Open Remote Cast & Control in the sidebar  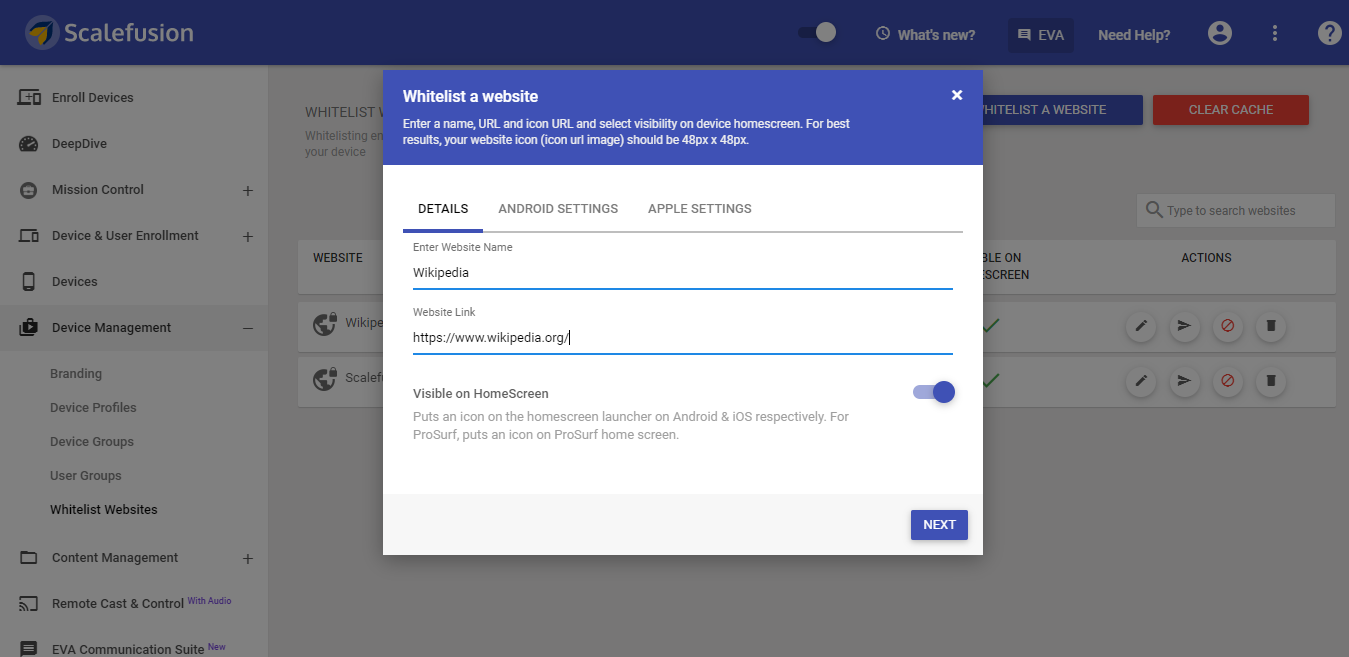(118, 604)
